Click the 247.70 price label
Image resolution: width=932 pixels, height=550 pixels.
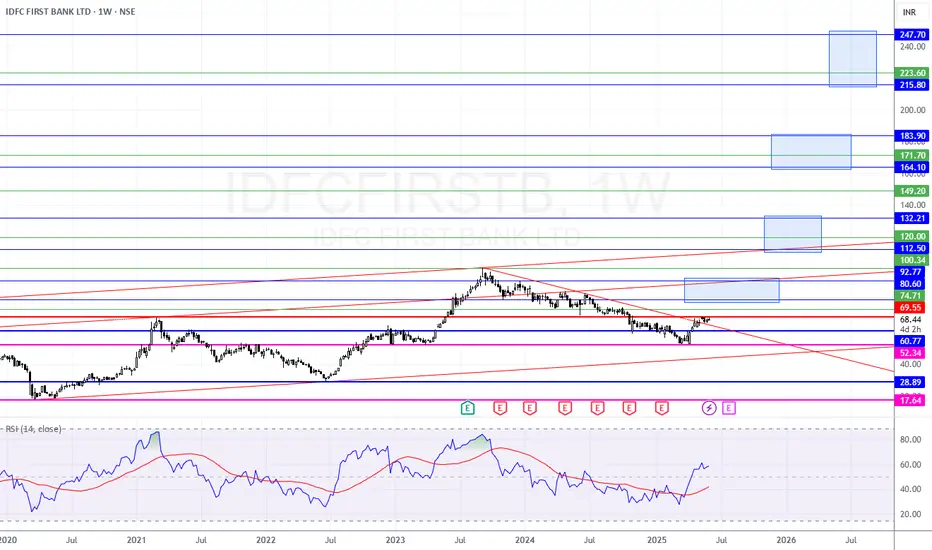[912, 35]
